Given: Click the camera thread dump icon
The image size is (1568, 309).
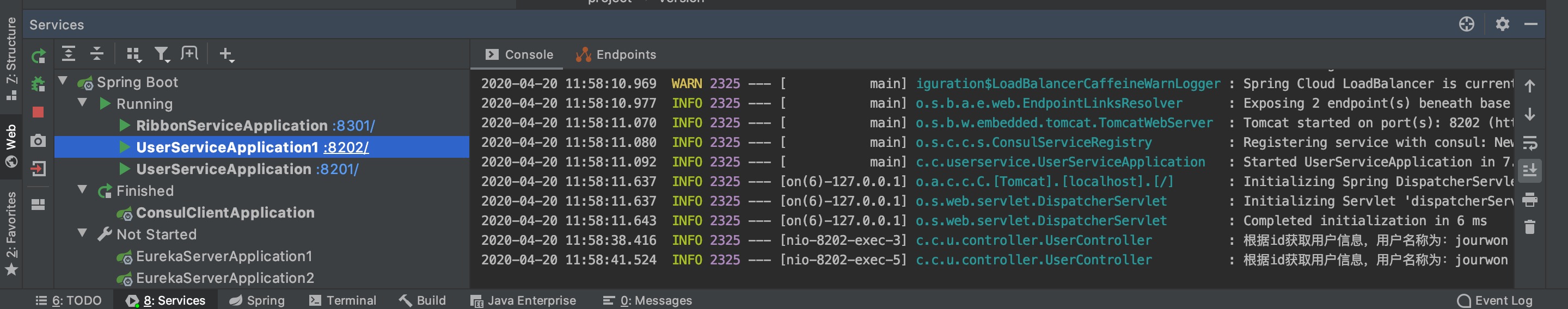Looking at the screenshot, I should point(38,140).
